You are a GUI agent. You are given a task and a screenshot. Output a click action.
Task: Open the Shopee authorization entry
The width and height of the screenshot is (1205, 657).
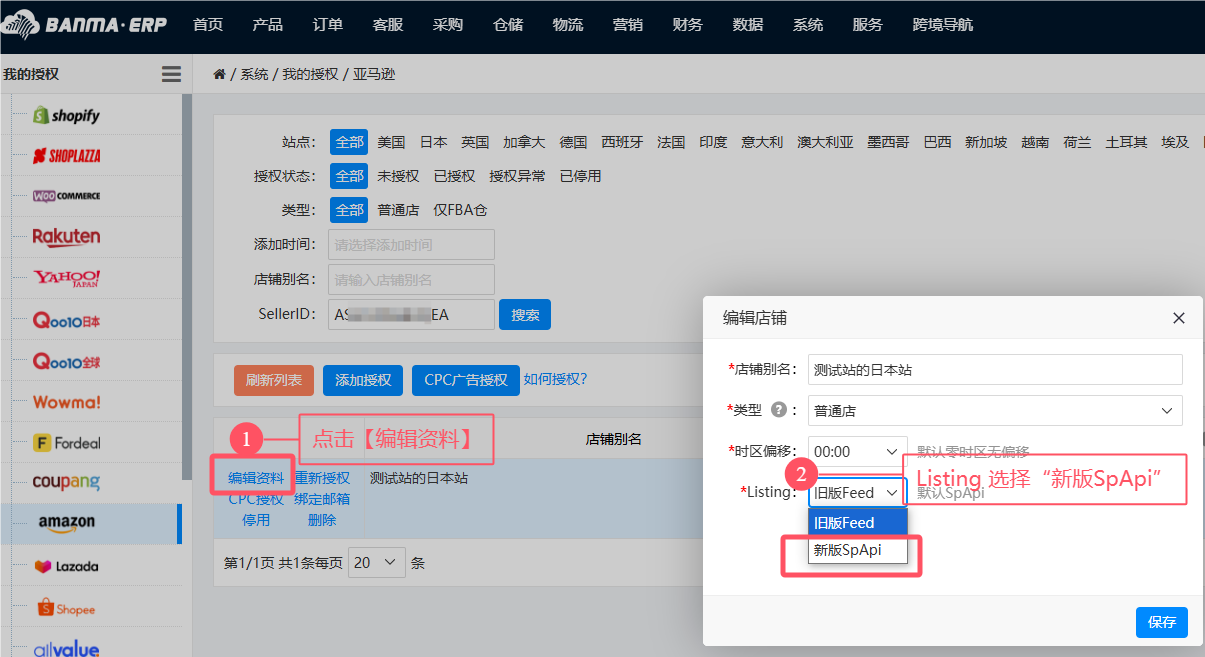(x=67, y=608)
